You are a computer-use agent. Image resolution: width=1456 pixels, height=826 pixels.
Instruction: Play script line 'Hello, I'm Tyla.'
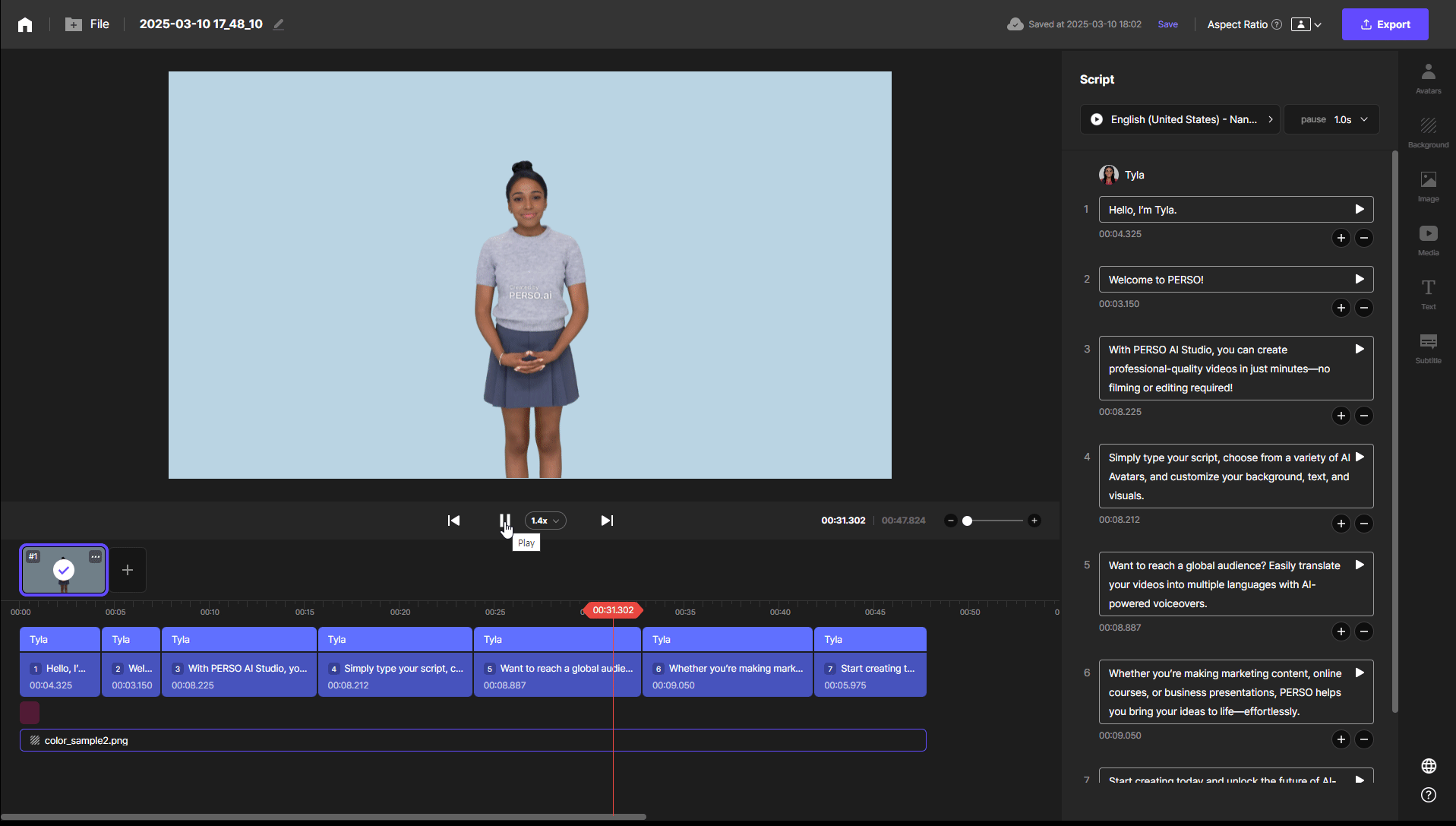click(1360, 209)
